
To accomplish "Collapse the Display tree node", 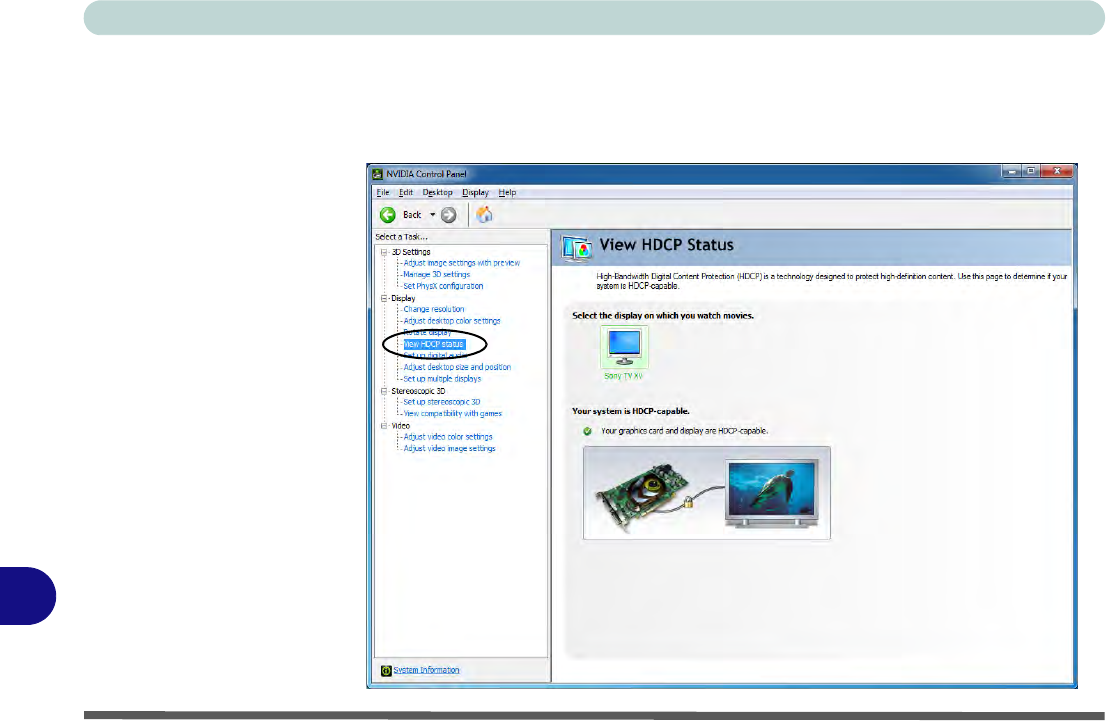I will [x=382, y=298].
